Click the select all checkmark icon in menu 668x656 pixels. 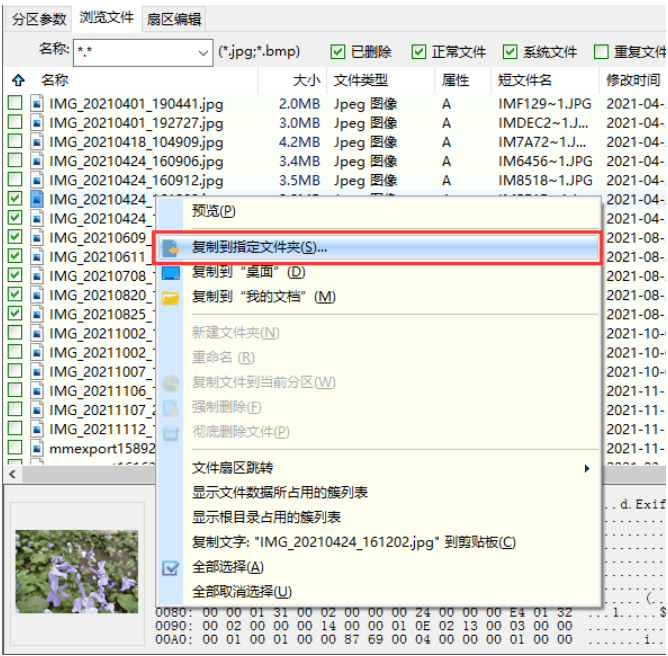click(171, 568)
